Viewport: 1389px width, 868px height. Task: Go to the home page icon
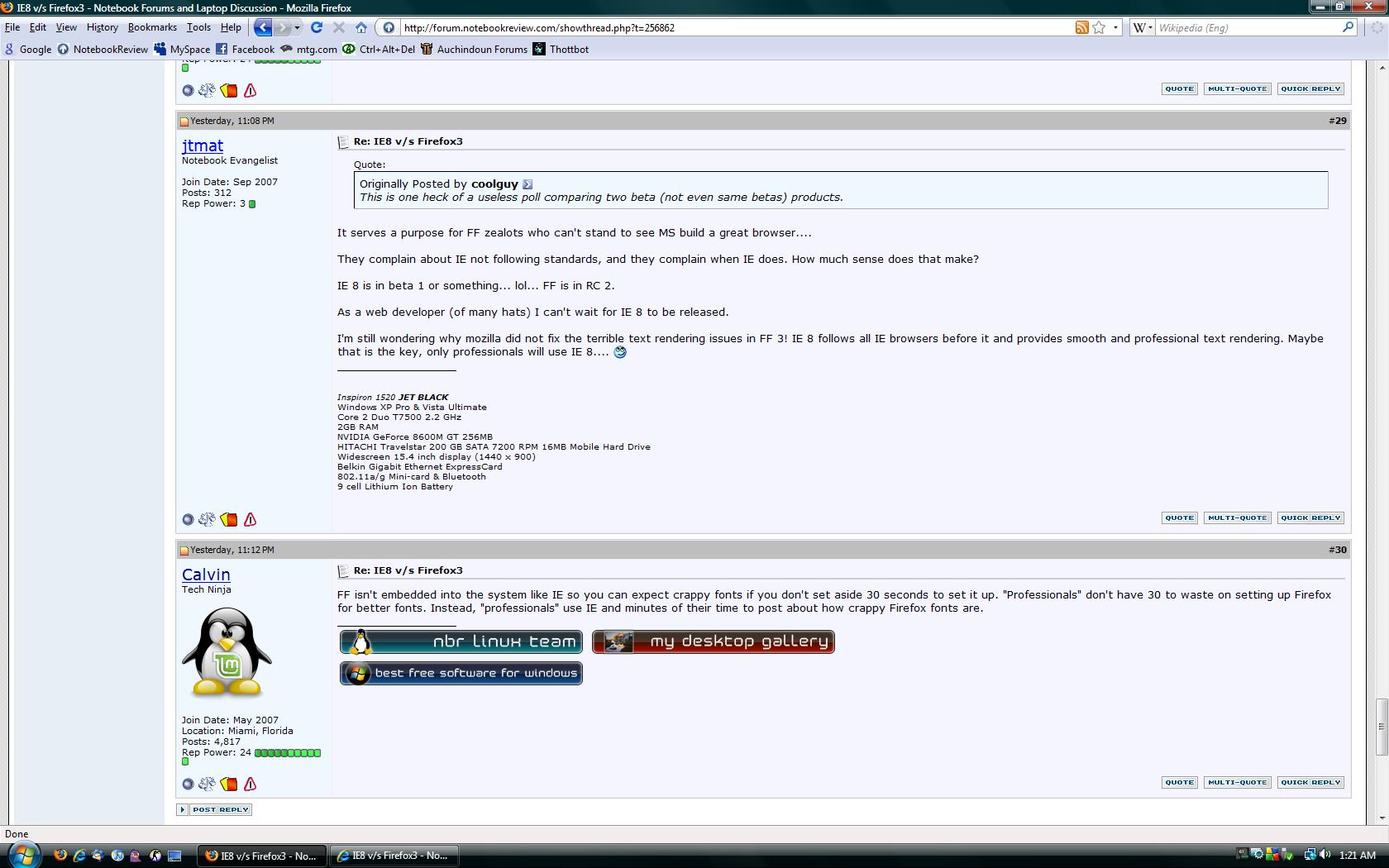[x=361, y=27]
